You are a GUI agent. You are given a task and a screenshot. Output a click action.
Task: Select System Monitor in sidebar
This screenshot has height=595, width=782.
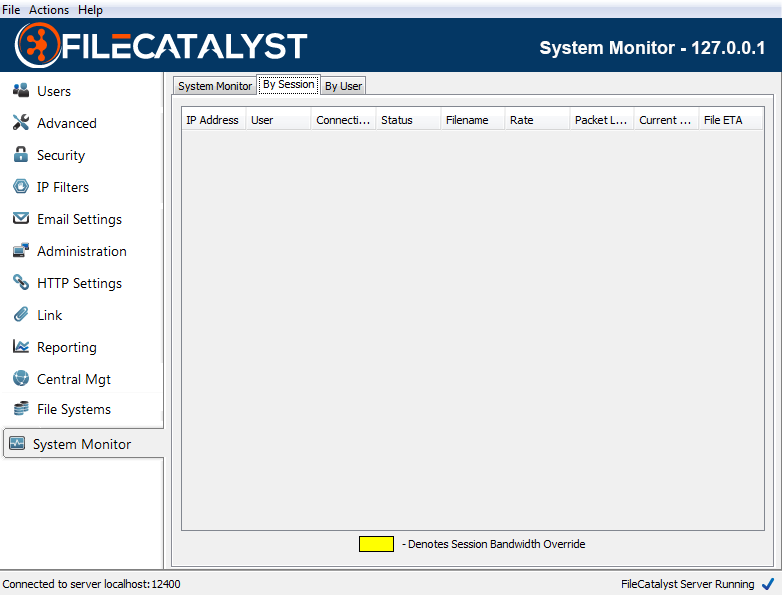pyautogui.click(x=82, y=444)
